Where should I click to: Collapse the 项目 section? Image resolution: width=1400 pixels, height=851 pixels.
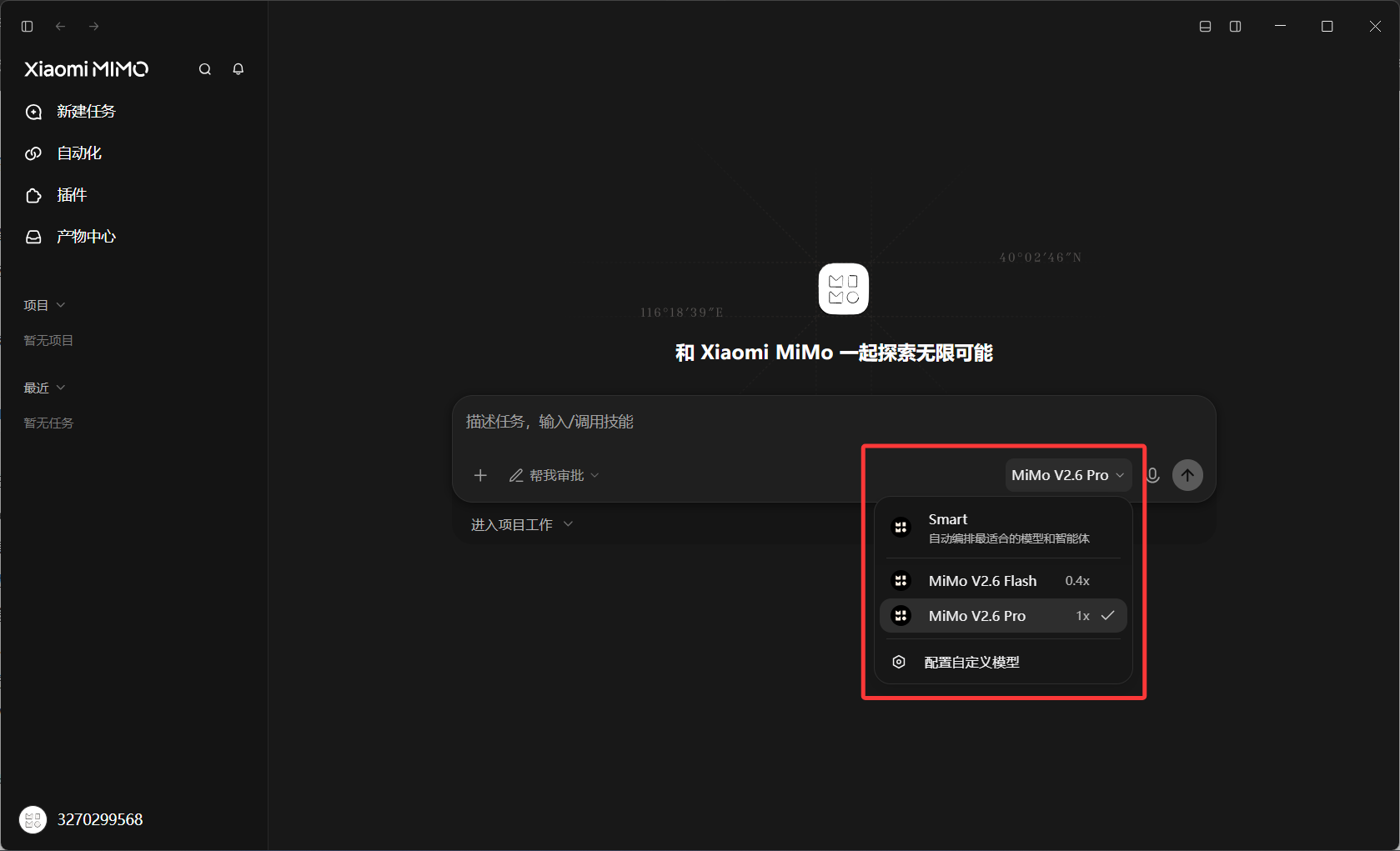click(44, 306)
